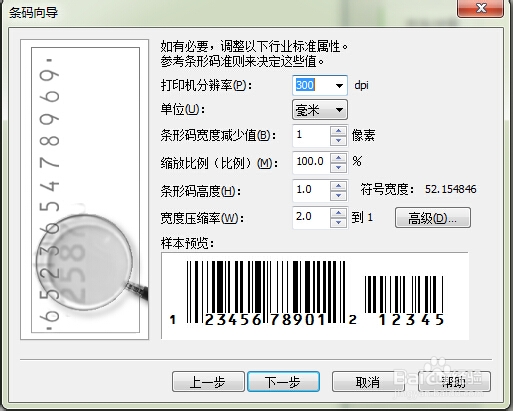Click the sample barcode preview image
The image size is (513, 411).
[x=315, y=296]
